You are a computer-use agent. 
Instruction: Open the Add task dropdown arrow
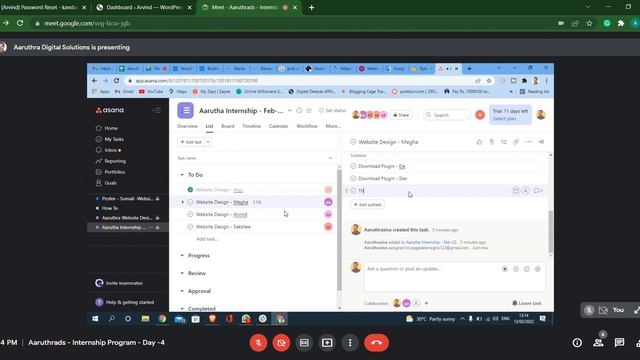(208, 142)
